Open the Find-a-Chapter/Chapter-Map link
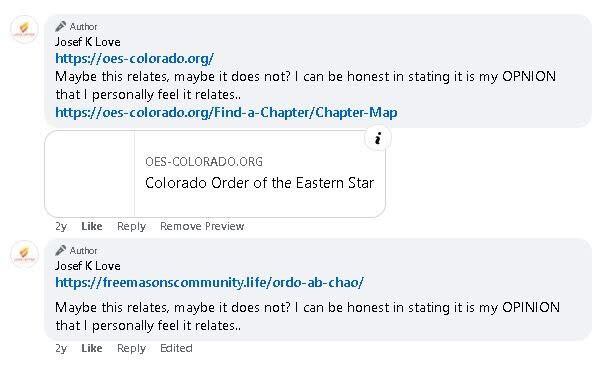This screenshot has height=375, width=614. [226, 113]
